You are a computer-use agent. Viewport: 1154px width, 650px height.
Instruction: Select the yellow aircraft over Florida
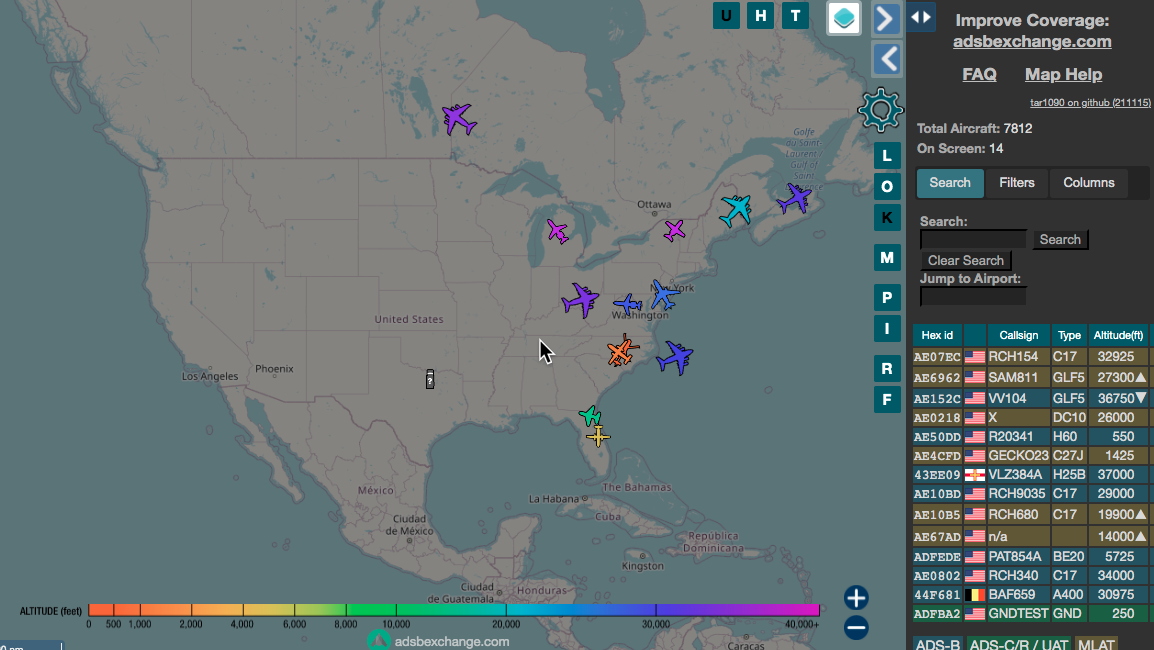tap(598, 437)
